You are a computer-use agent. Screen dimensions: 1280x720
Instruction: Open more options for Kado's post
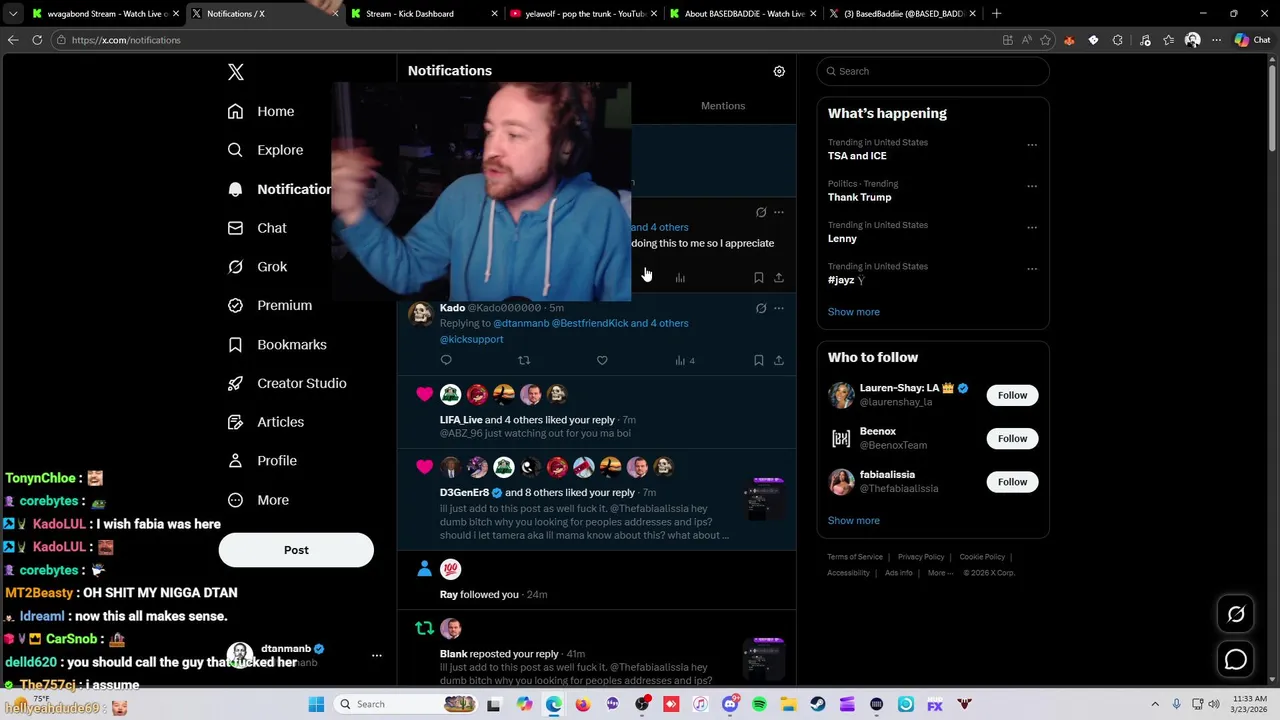coord(779,308)
